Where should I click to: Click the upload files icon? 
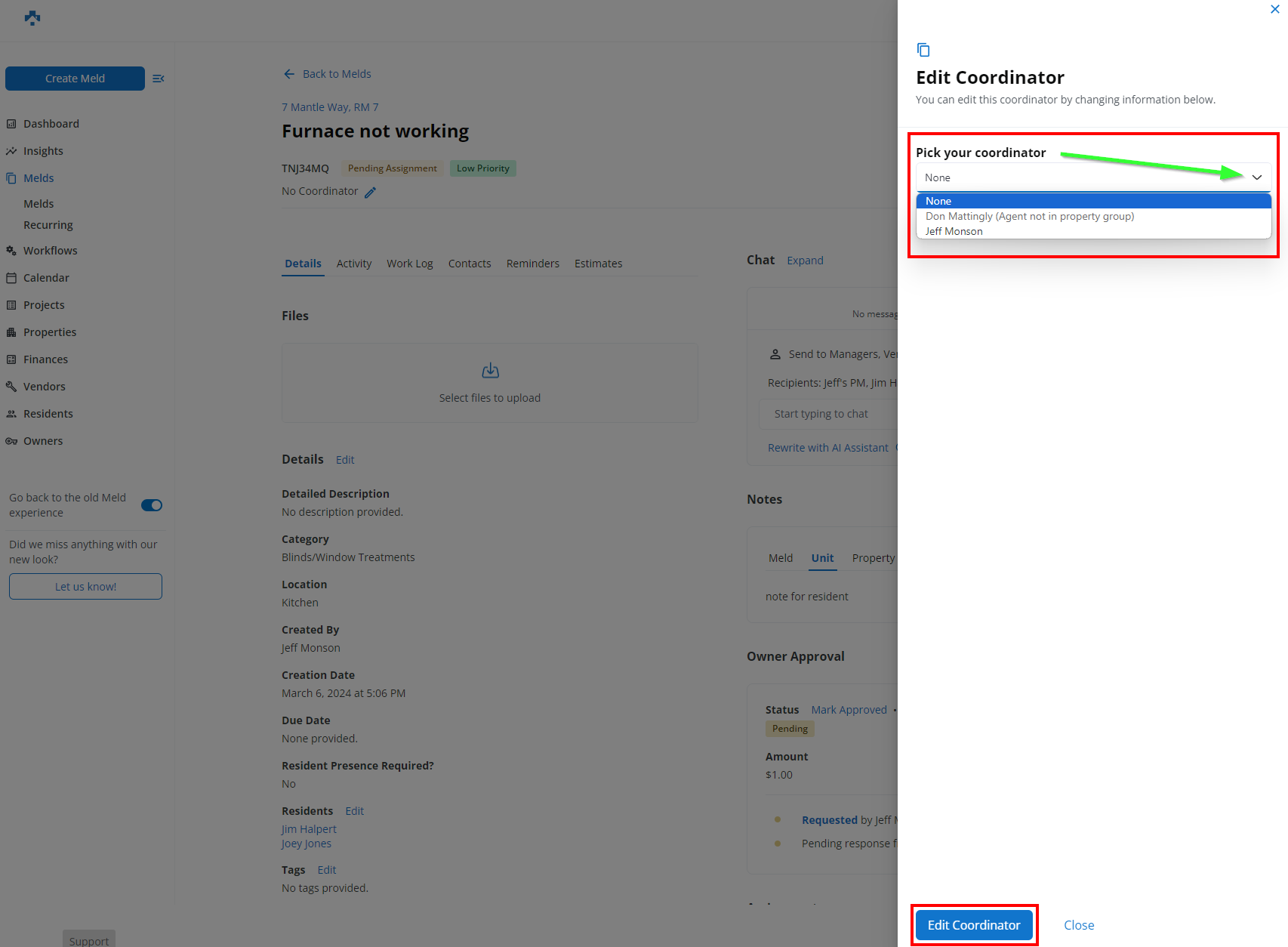click(490, 371)
